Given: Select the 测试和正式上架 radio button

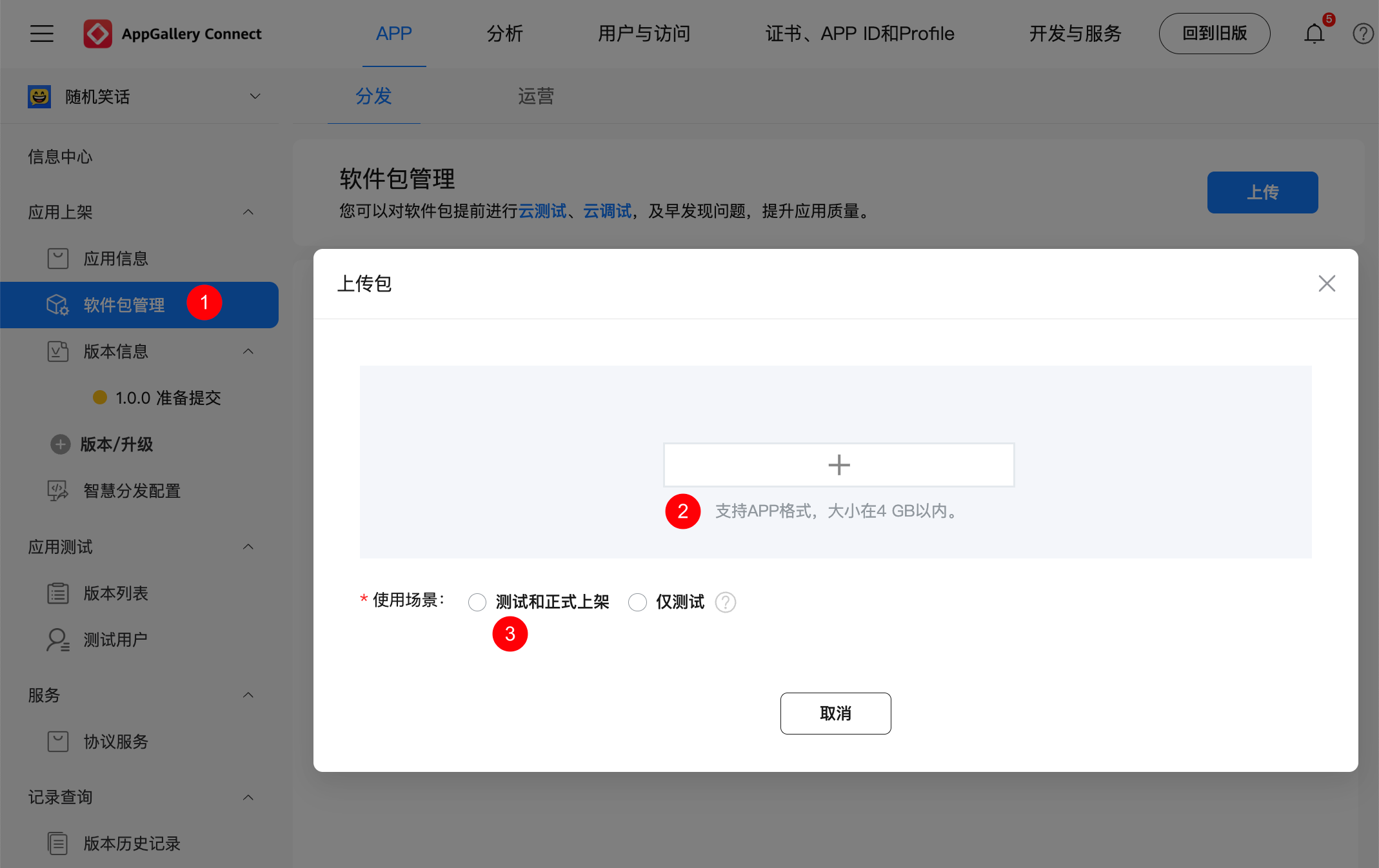Looking at the screenshot, I should 477,602.
